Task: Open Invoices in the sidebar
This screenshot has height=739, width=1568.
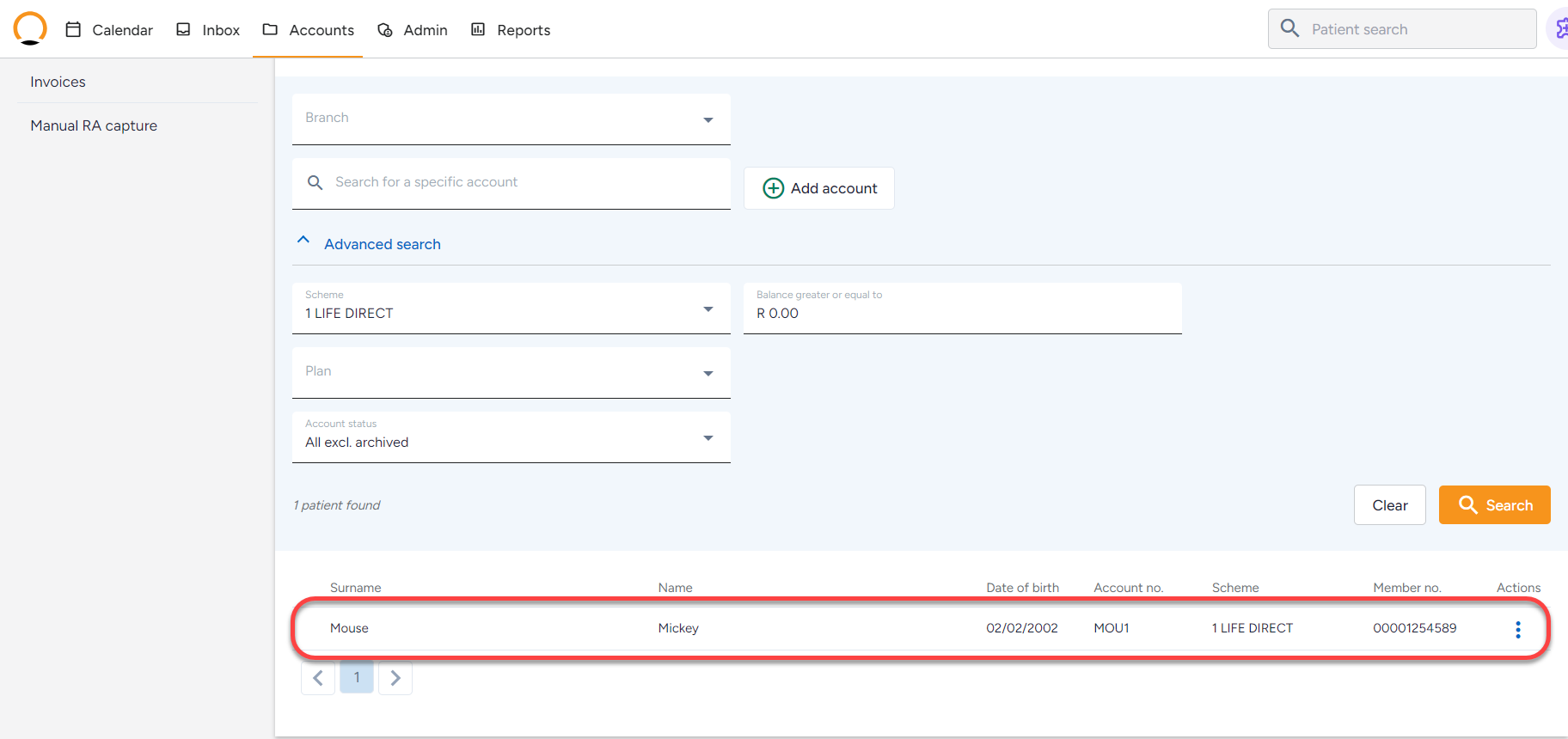Action: tap(58, 82)
